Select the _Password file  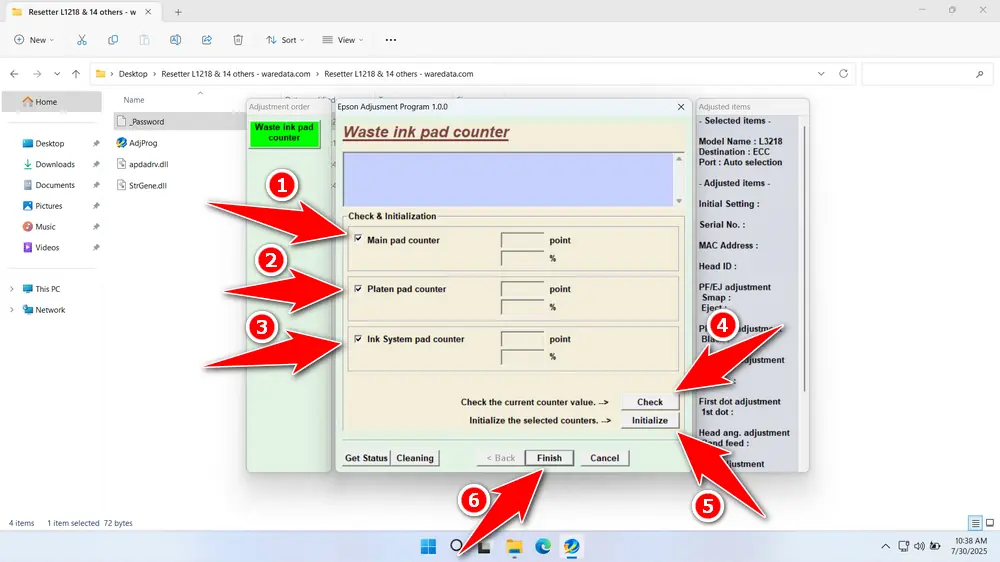pyautogui.click(x=146, y=121)
